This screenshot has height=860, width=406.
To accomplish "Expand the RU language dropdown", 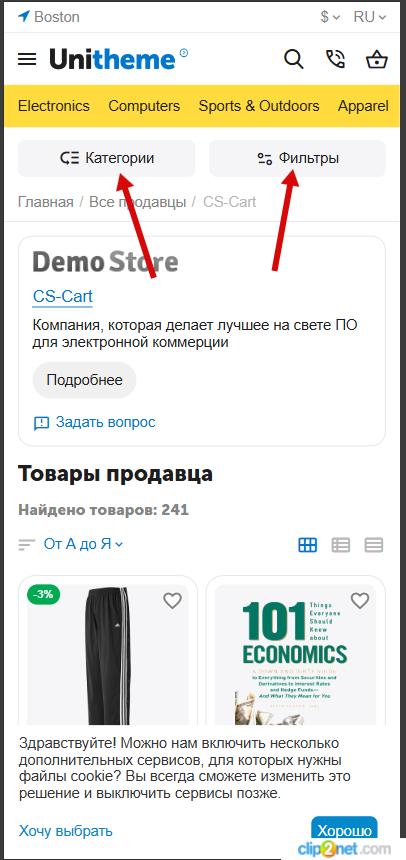I will point(370,17).
